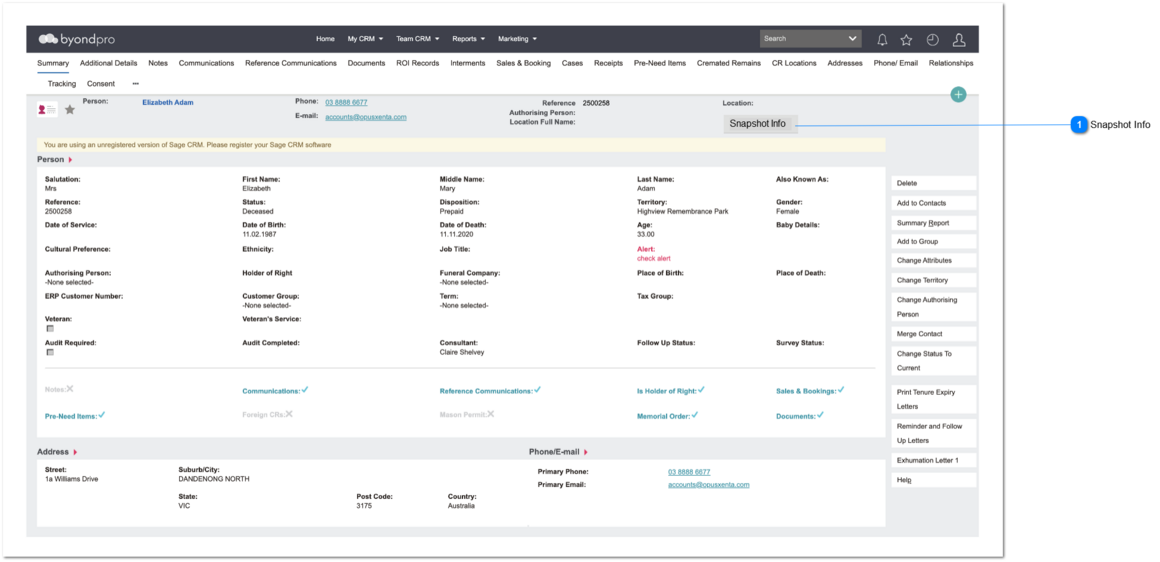Open the ROI Records tab
This screenshot has height=562, width=1160.
point(417,64)
